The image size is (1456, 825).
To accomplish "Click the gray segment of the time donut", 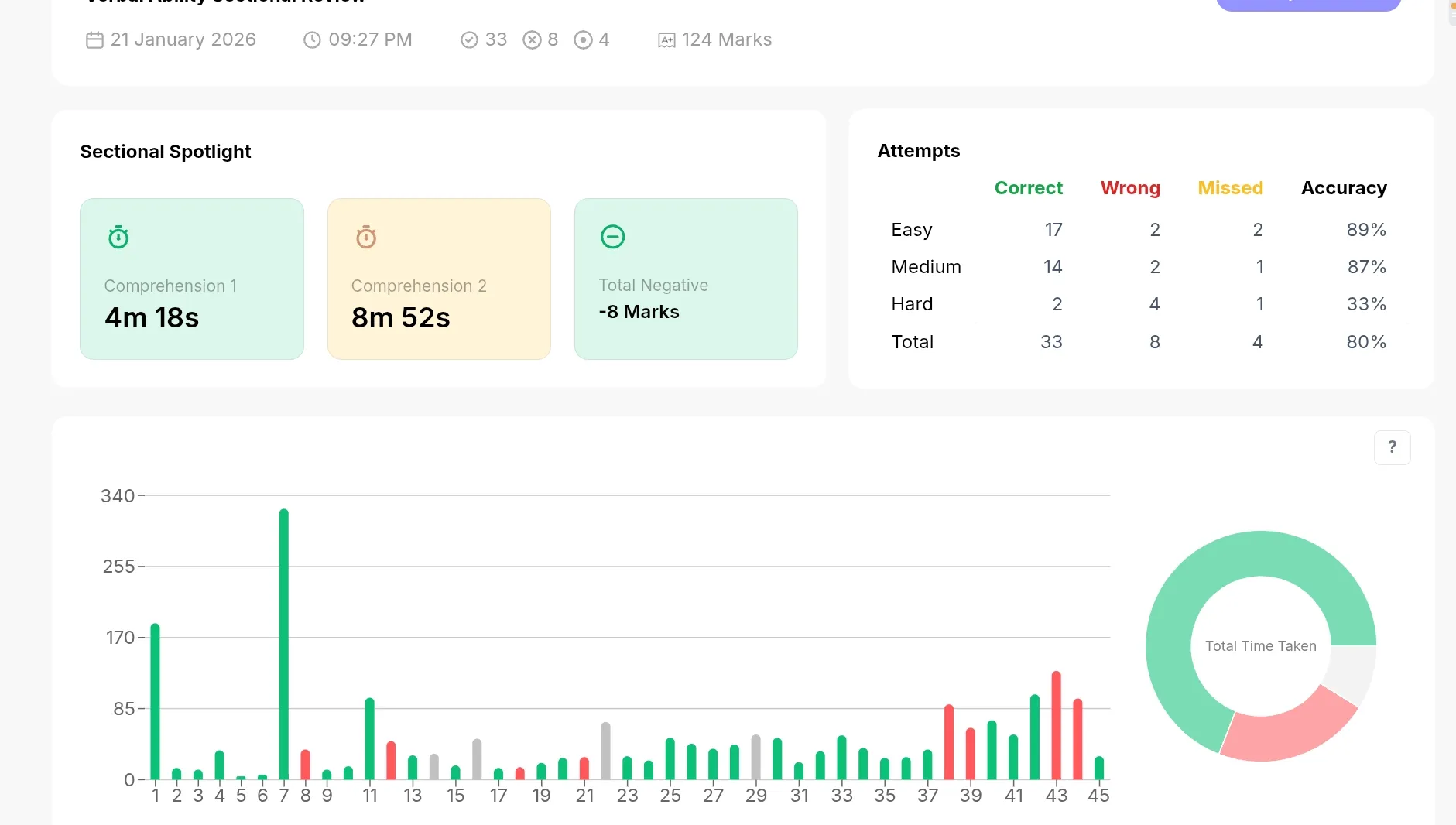I will (1352, 673).
